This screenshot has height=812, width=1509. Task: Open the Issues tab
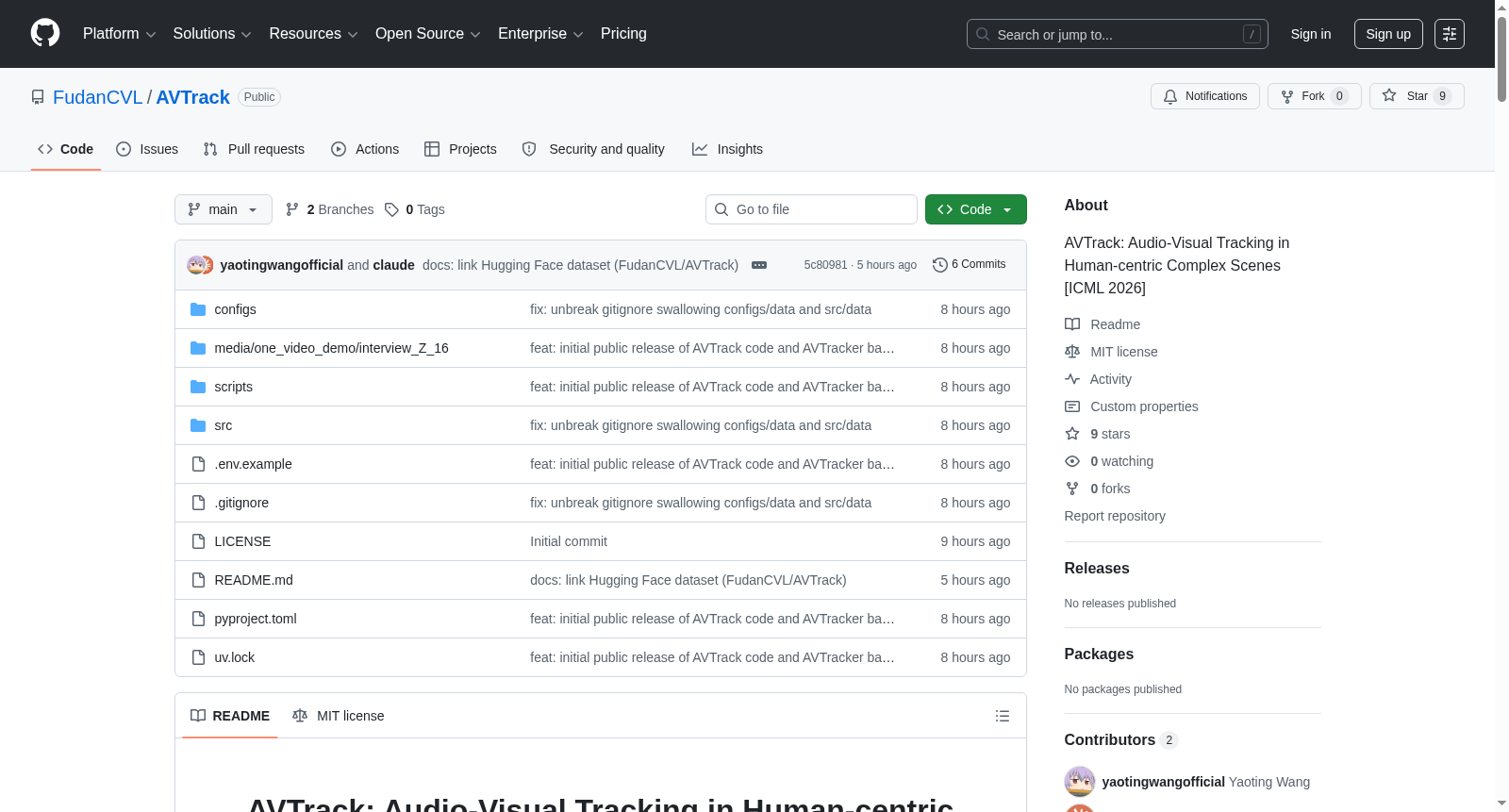pos(147,149)
